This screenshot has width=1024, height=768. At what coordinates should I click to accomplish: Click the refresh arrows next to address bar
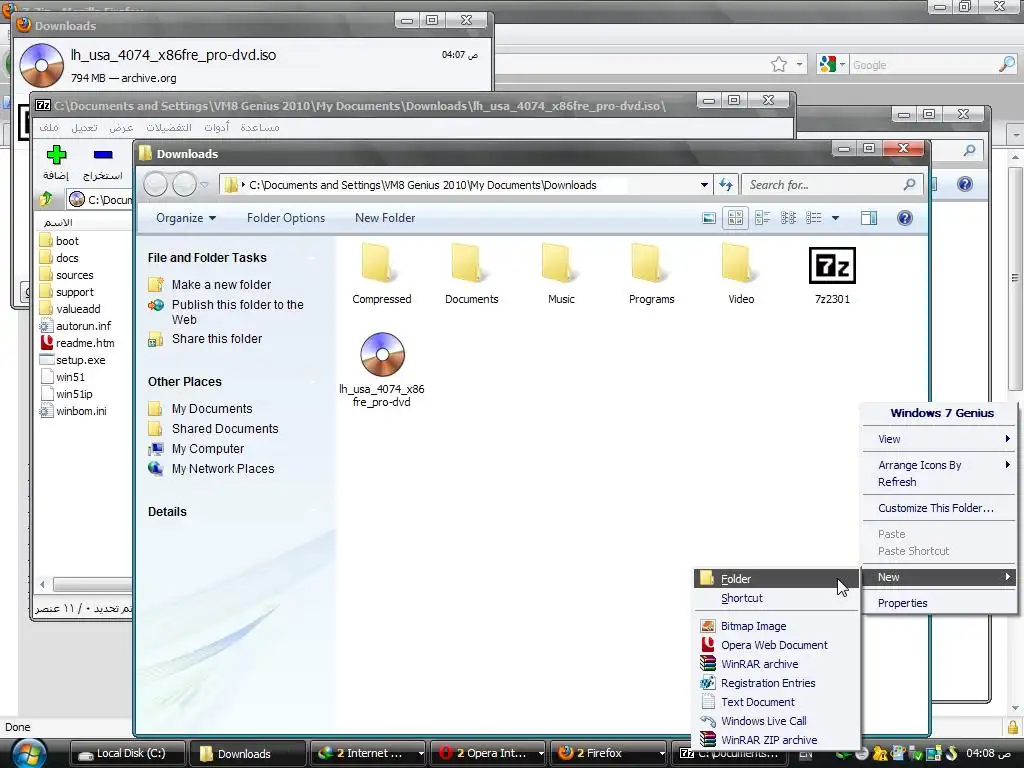[x=726, y=185]
